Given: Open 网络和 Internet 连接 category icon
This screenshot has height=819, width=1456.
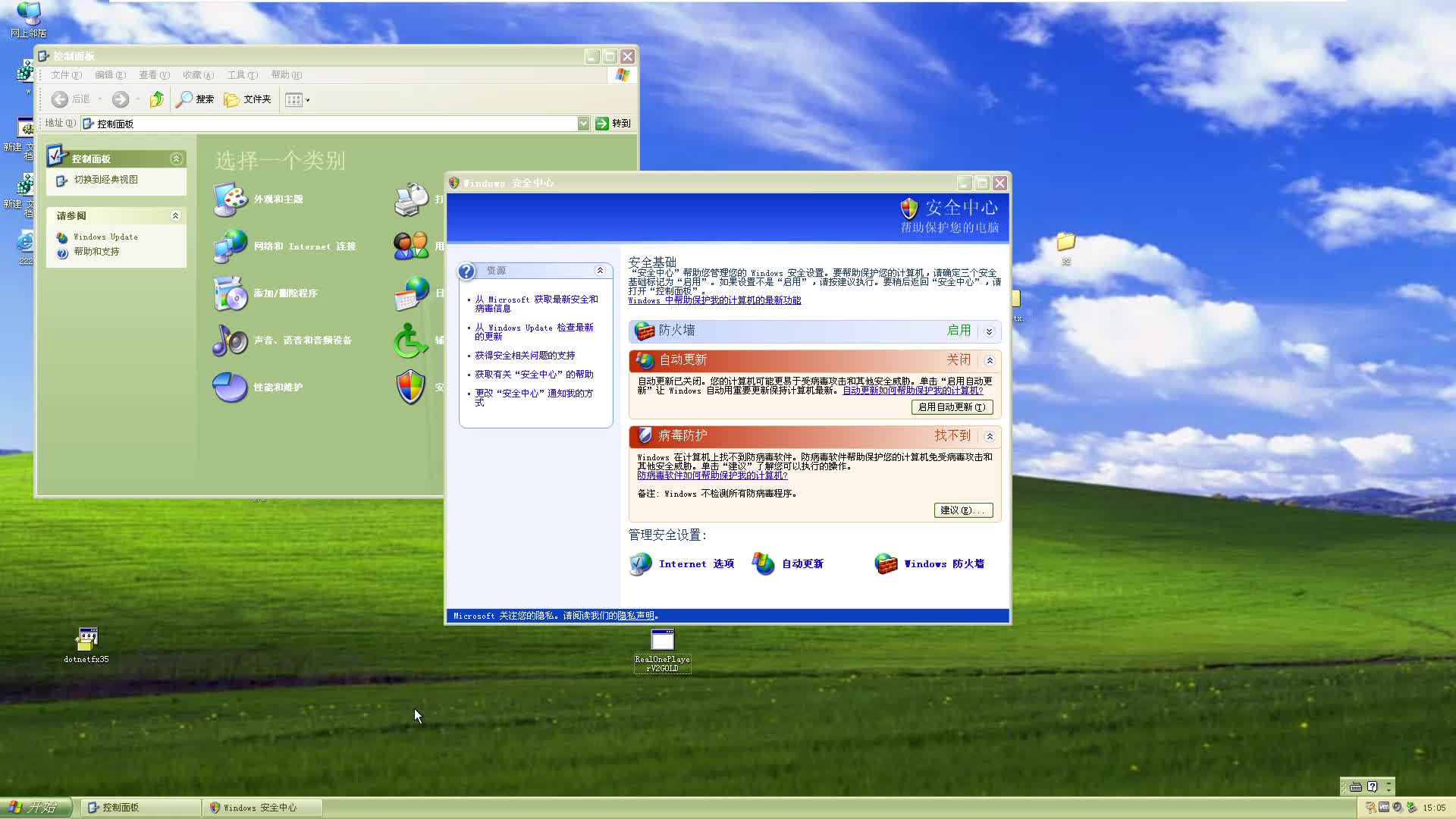Looking at the screenshot, I should click(231, 246).
